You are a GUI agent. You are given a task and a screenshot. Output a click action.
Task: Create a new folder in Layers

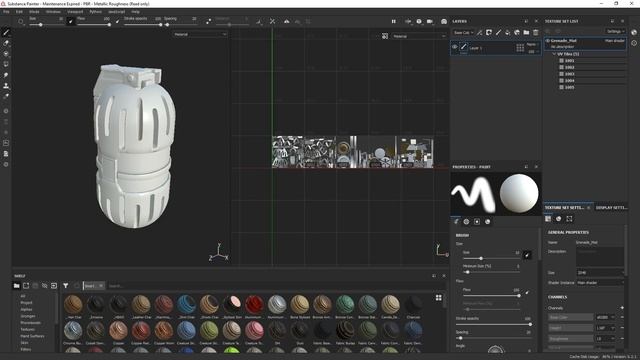click(x=526, y=32)
